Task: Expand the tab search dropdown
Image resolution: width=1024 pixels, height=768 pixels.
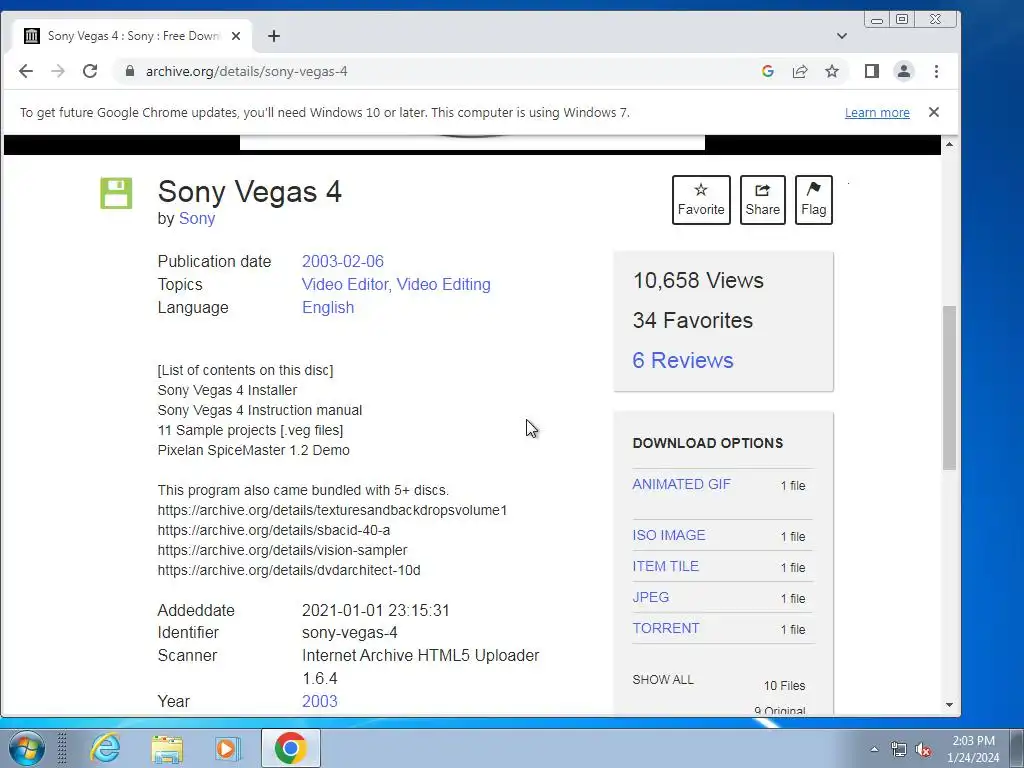Action: pyautogui.click(x=842, y=36)
